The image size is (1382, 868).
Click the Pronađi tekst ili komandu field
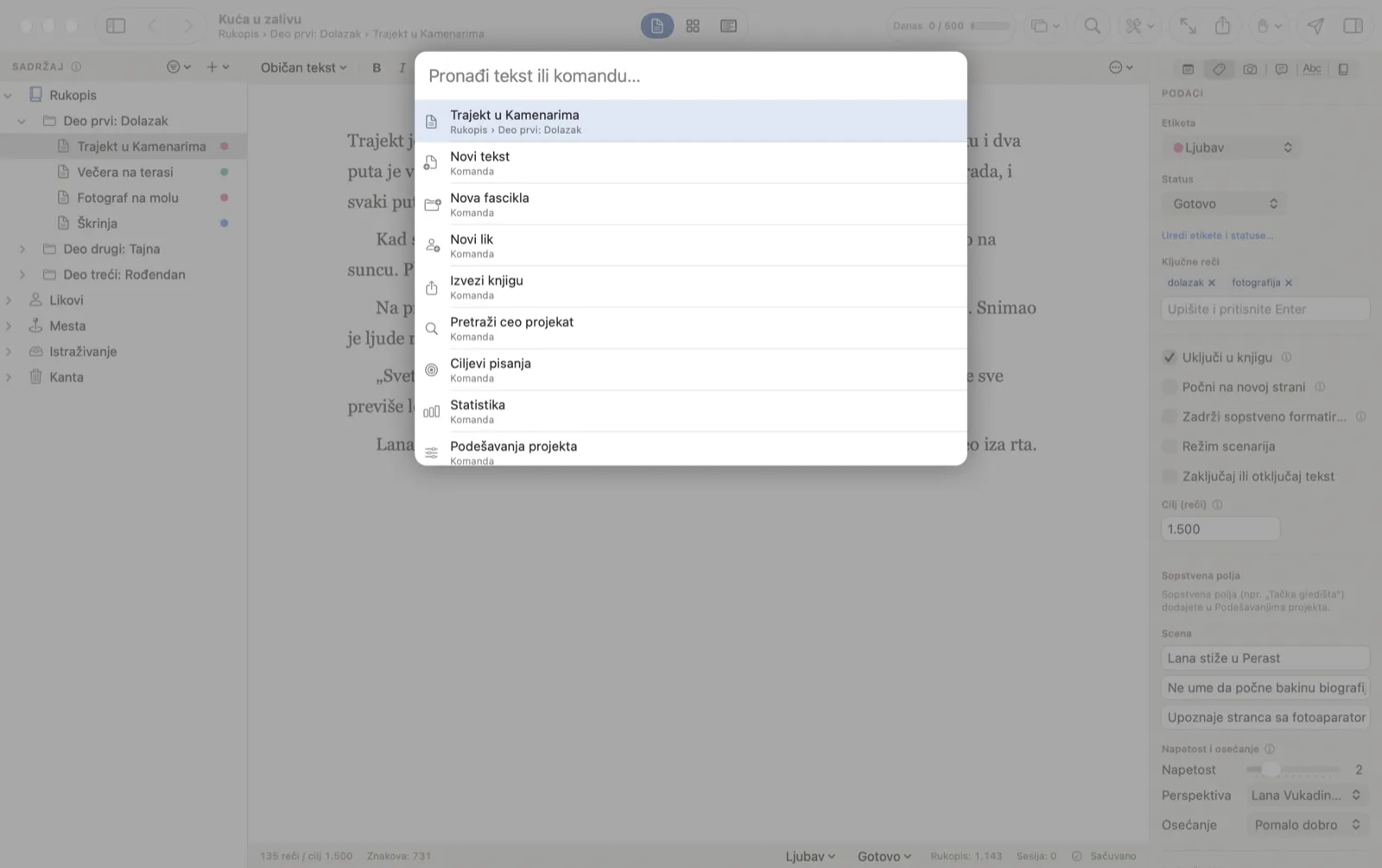pyautogui.click(x=691, y=76)
